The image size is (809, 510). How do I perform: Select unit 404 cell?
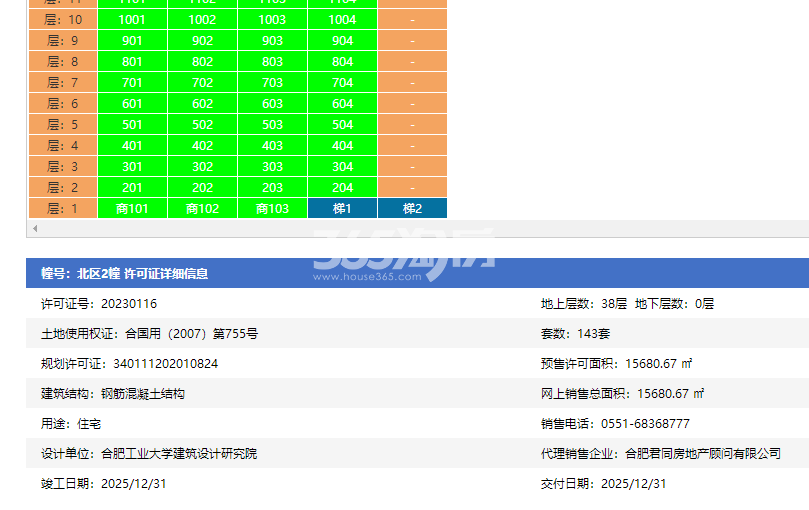(343, 146)
